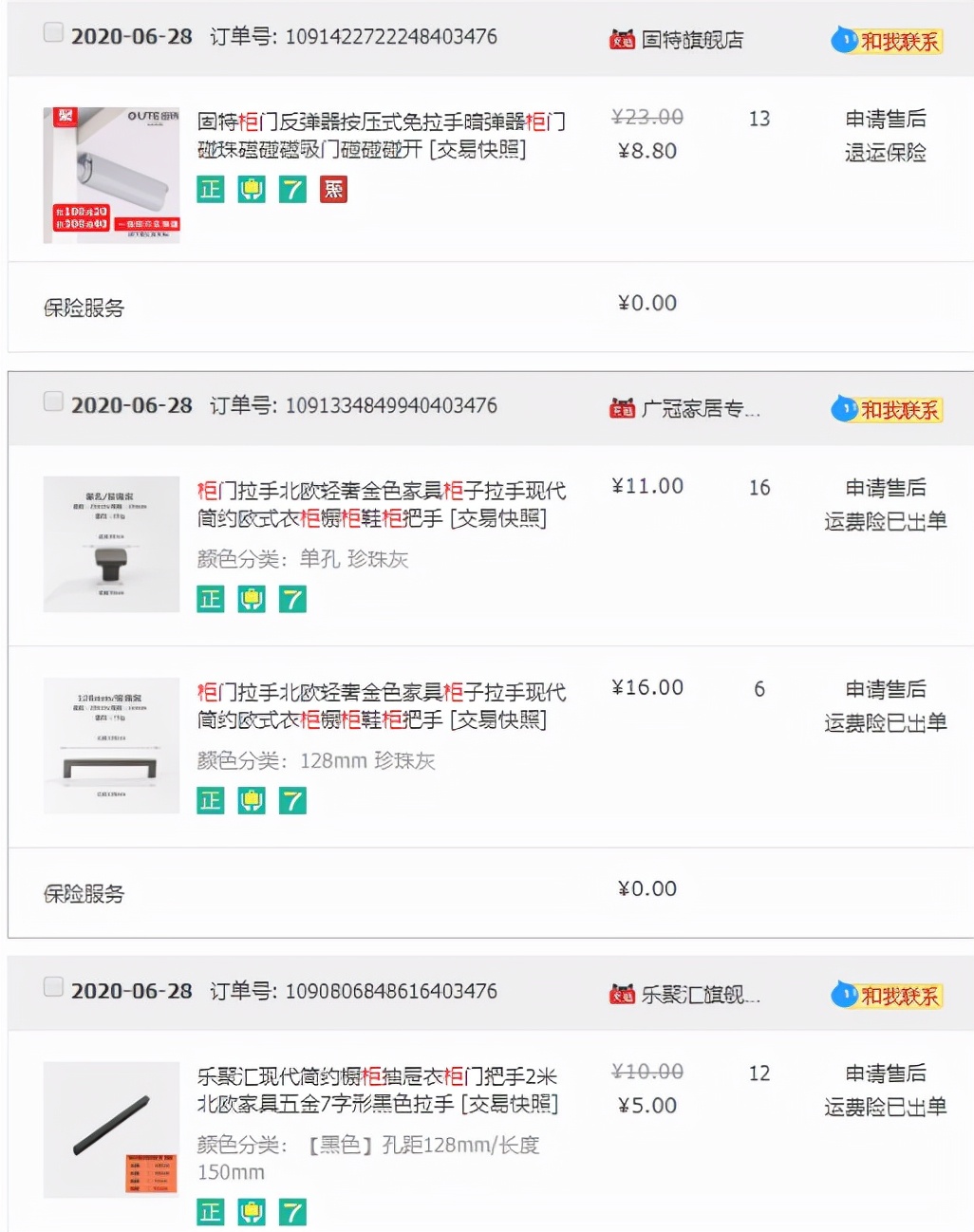Open 申请售后 for the 固特 cabinet product
The width and height of the screenshot is (974, 1232).
coord(888,119)
